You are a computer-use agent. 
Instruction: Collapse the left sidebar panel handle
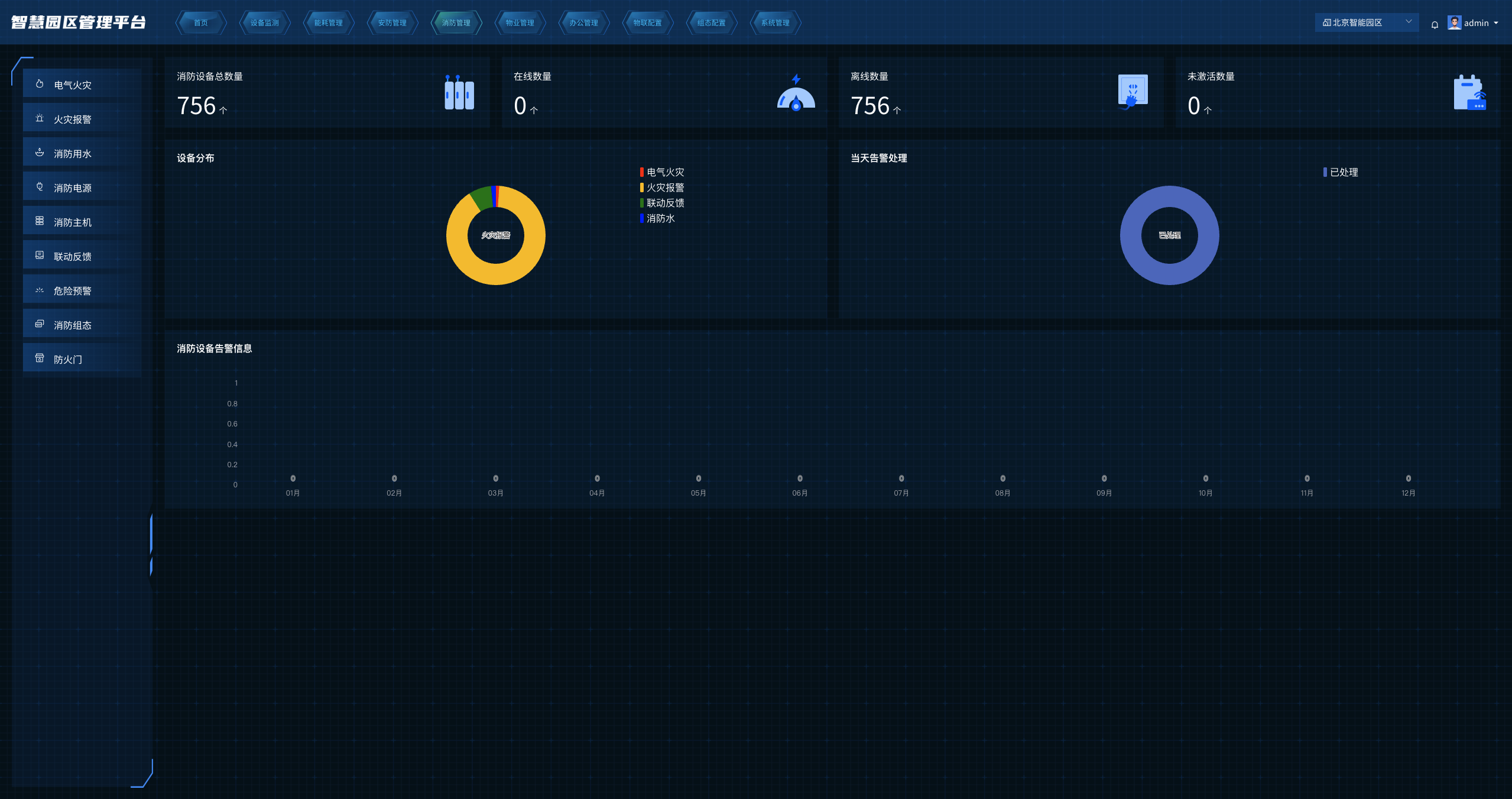[x=151, y=544]
